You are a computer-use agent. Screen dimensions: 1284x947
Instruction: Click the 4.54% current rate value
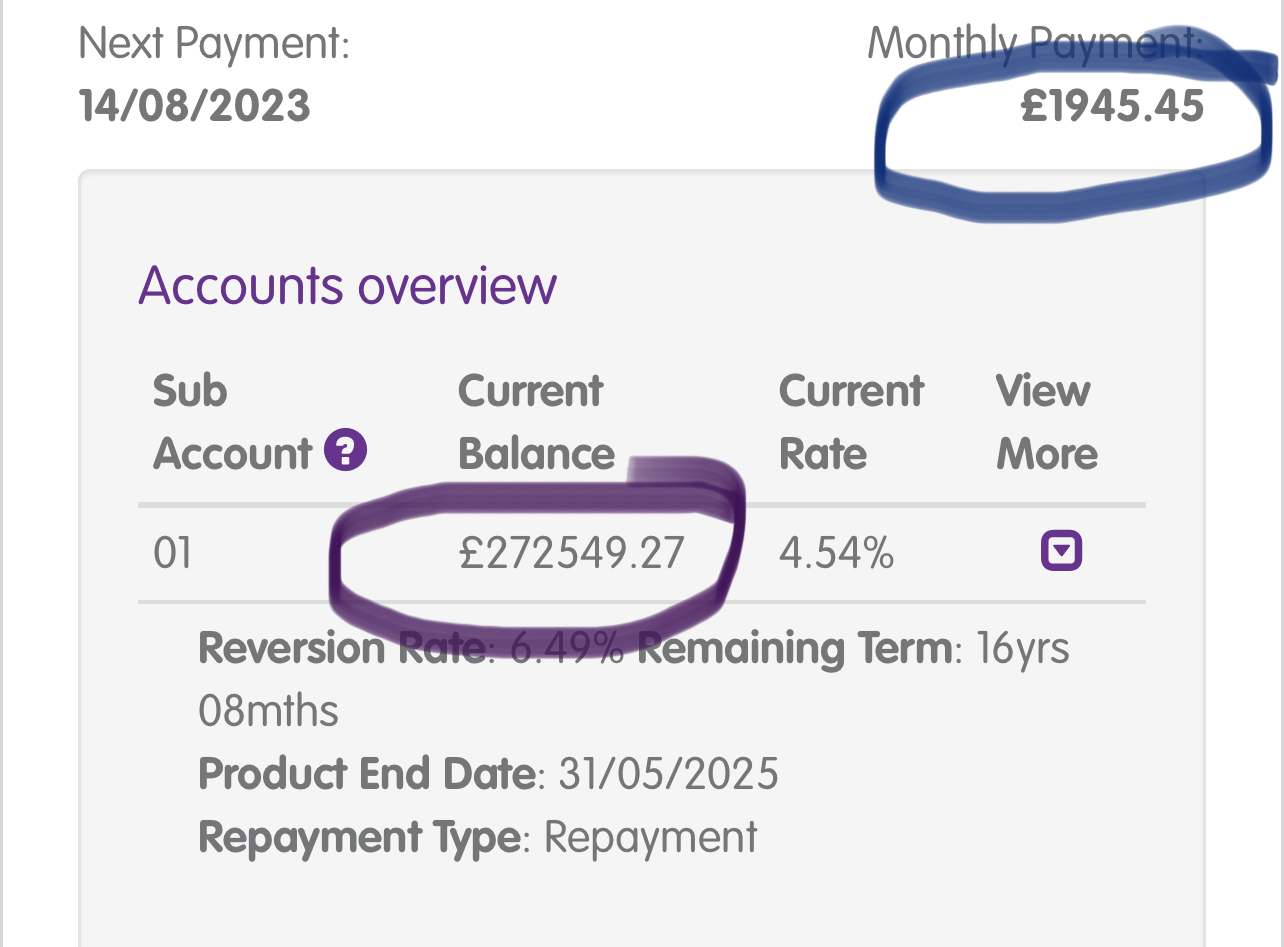[836, 553]
